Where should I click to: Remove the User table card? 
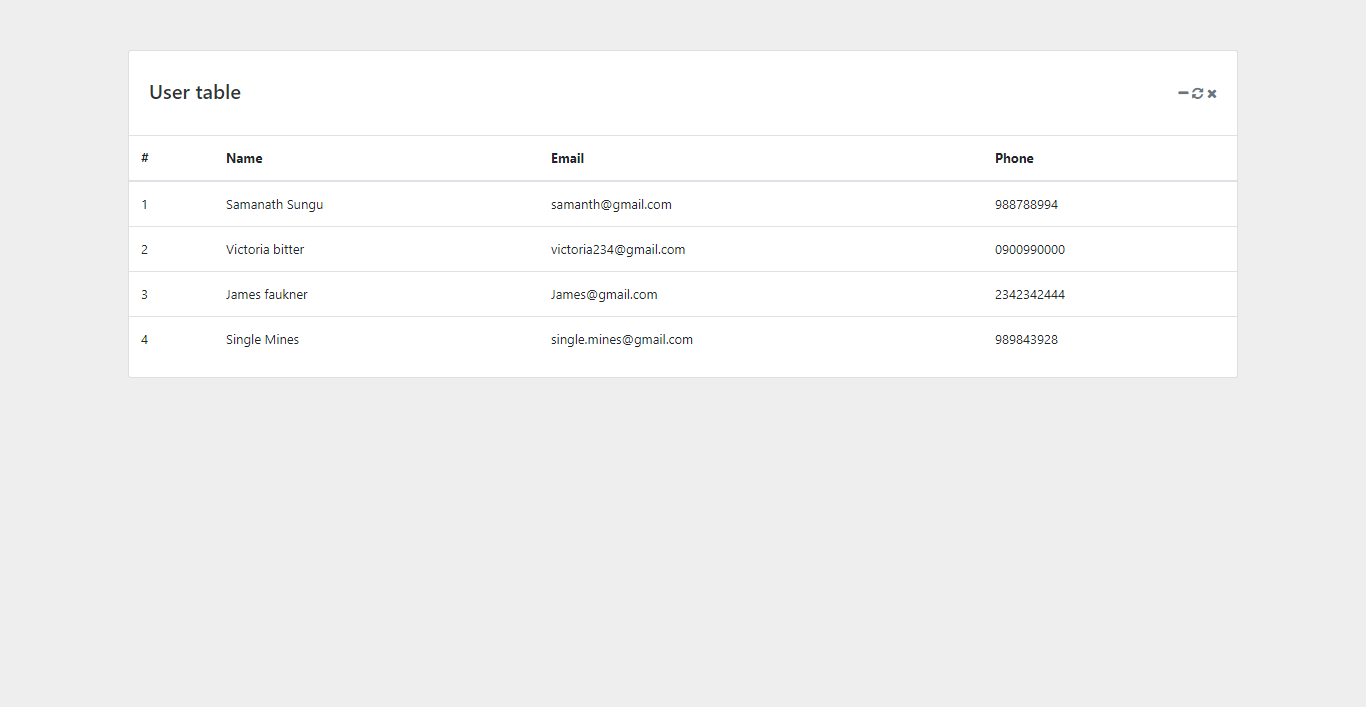pos(1211,93)
